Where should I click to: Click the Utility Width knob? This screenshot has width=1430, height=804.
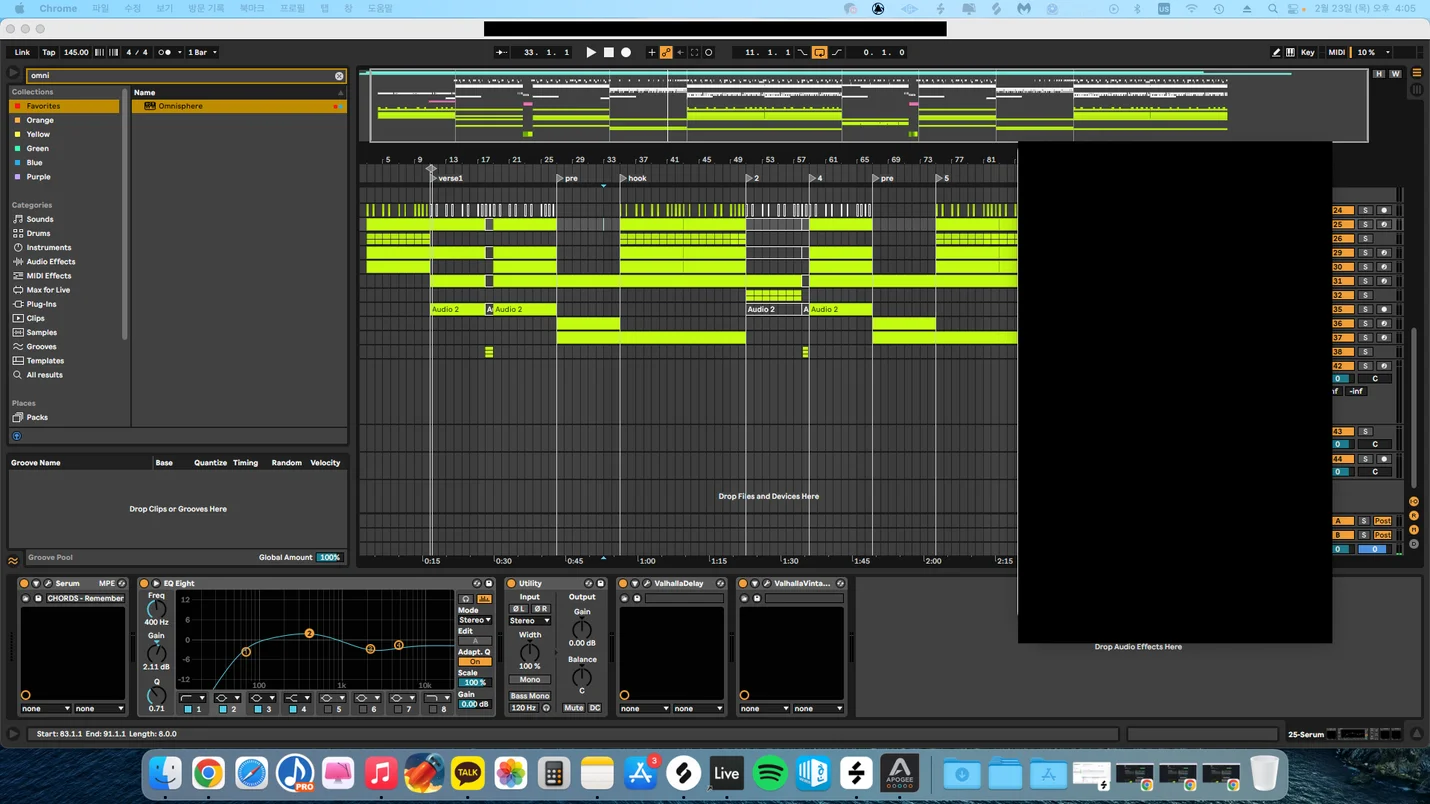(530, 651)
